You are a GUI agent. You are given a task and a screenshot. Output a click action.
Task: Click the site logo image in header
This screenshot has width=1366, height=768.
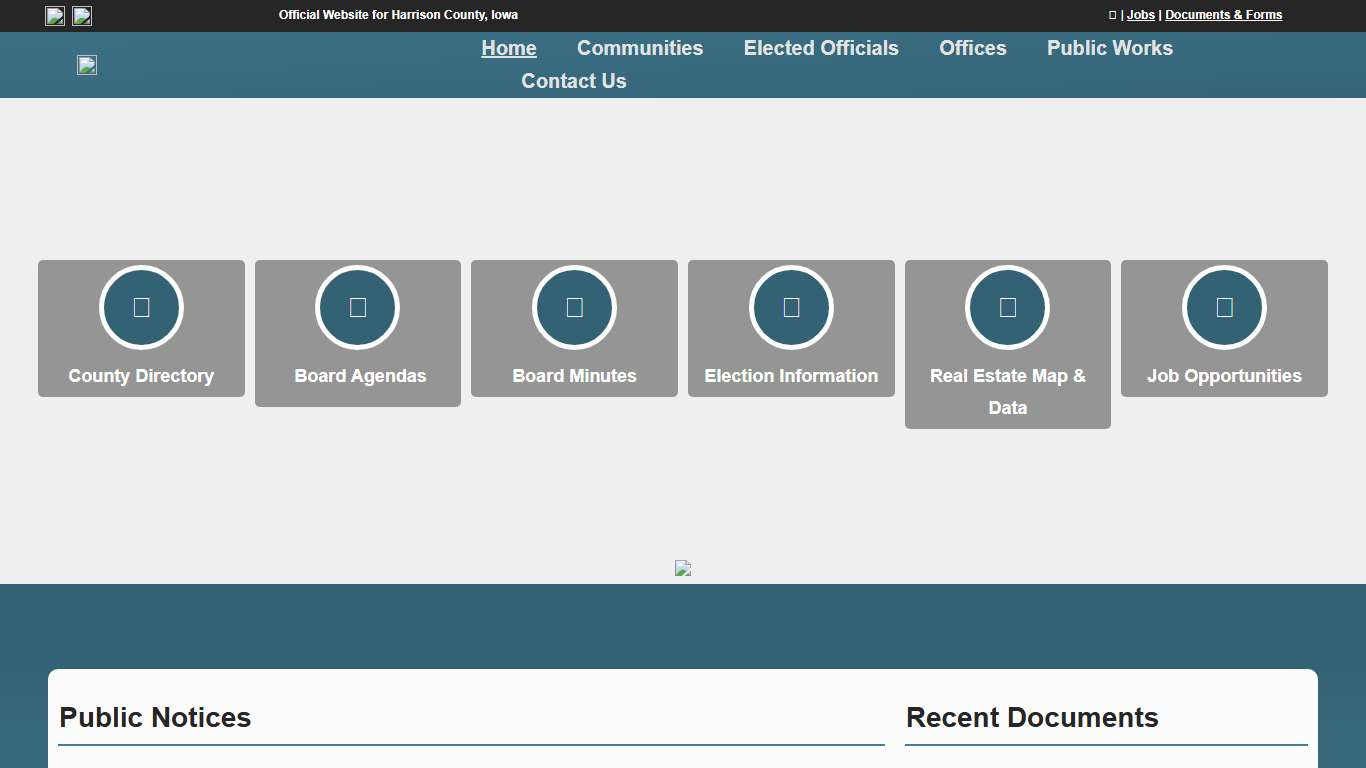[x=87, y=65]
